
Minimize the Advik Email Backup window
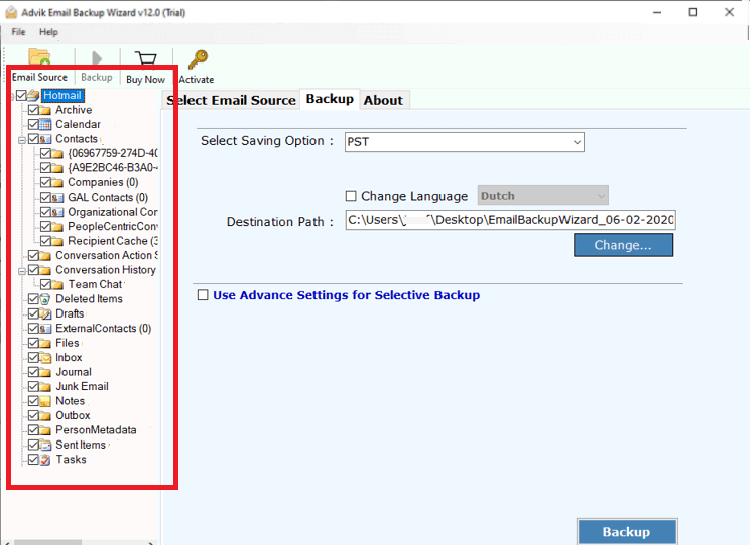coord(657,12)
